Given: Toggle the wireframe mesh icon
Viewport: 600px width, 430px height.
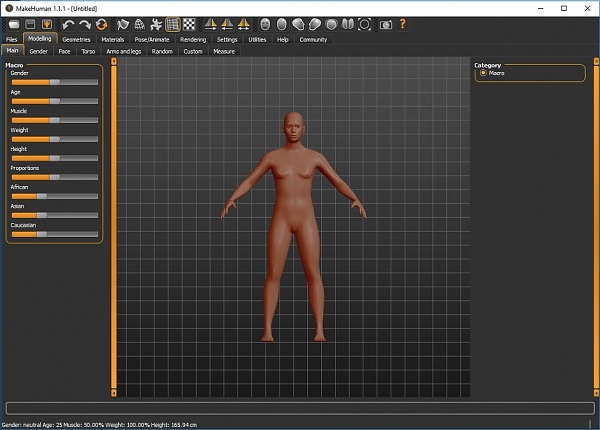Looking at the screenshot, I should click(x=139, y=24).
